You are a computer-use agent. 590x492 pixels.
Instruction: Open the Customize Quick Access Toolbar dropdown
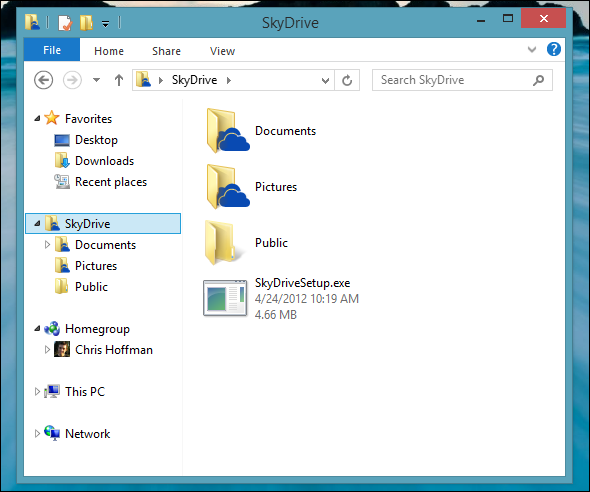[105, 24]
